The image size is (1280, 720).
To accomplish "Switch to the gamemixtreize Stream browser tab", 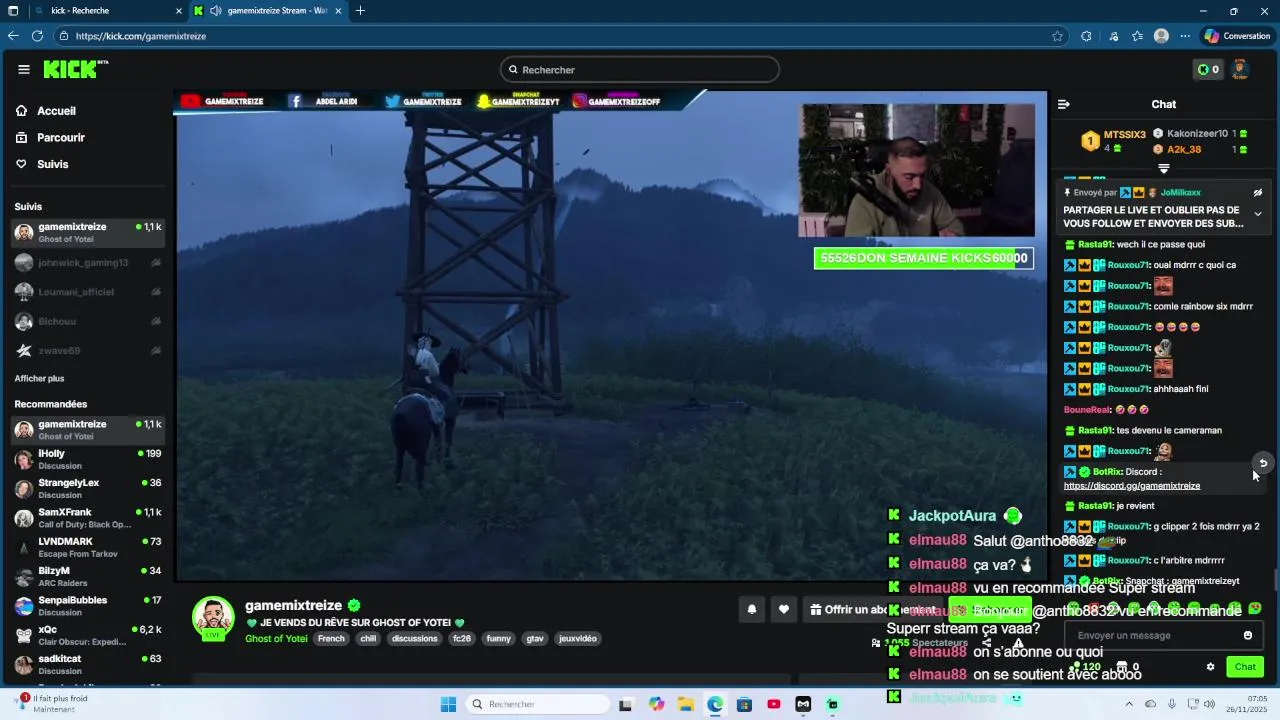I will point(272,11).
